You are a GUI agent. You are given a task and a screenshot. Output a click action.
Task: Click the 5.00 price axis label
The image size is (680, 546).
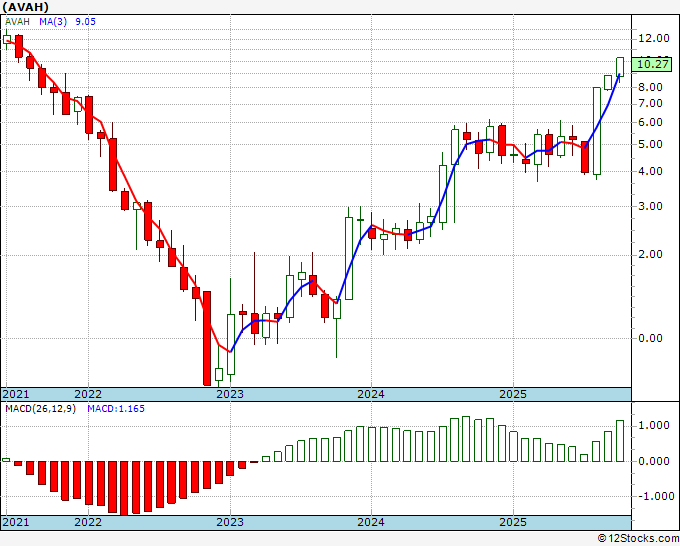(650, 144)
